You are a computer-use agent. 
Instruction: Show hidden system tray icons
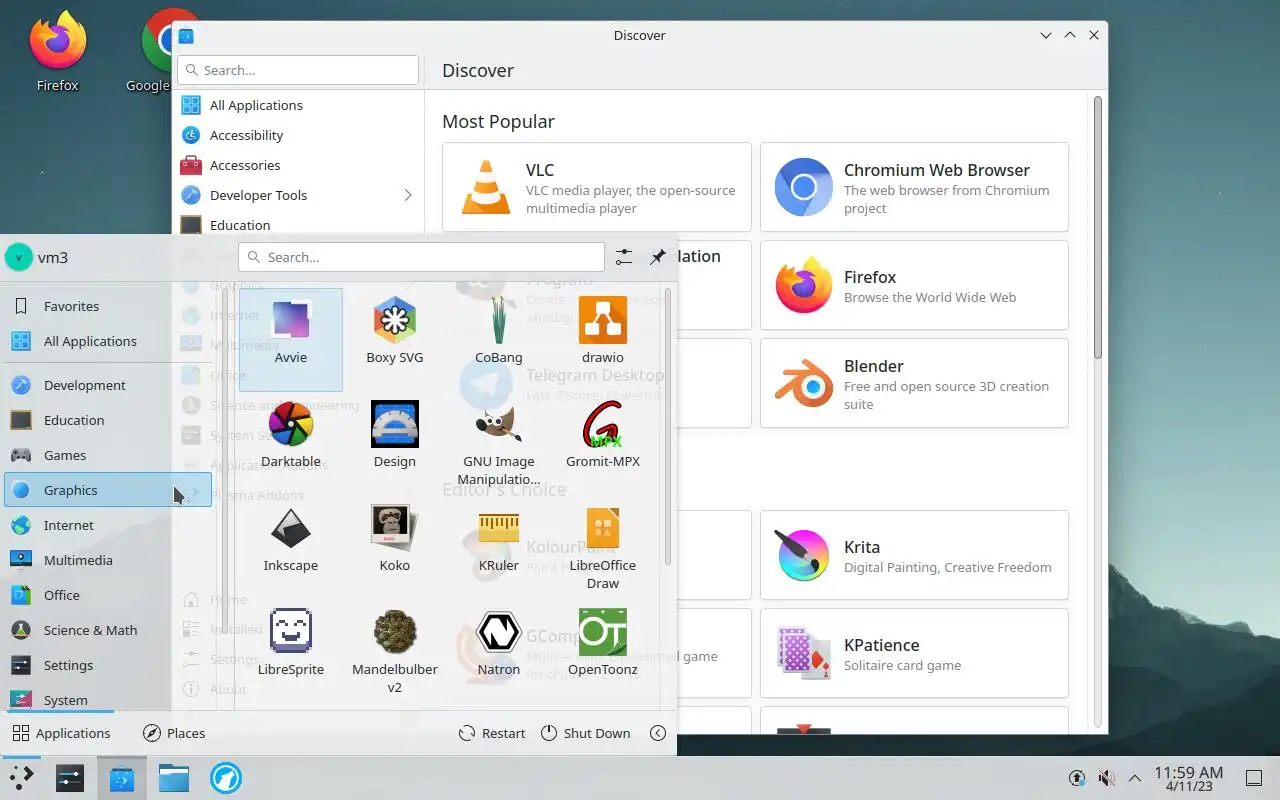[x=1135, y=778]
